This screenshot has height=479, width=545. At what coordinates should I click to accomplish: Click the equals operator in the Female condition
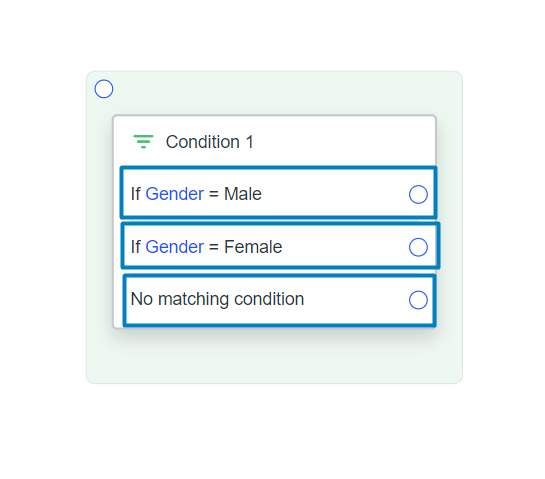click(x=214, y=247)
